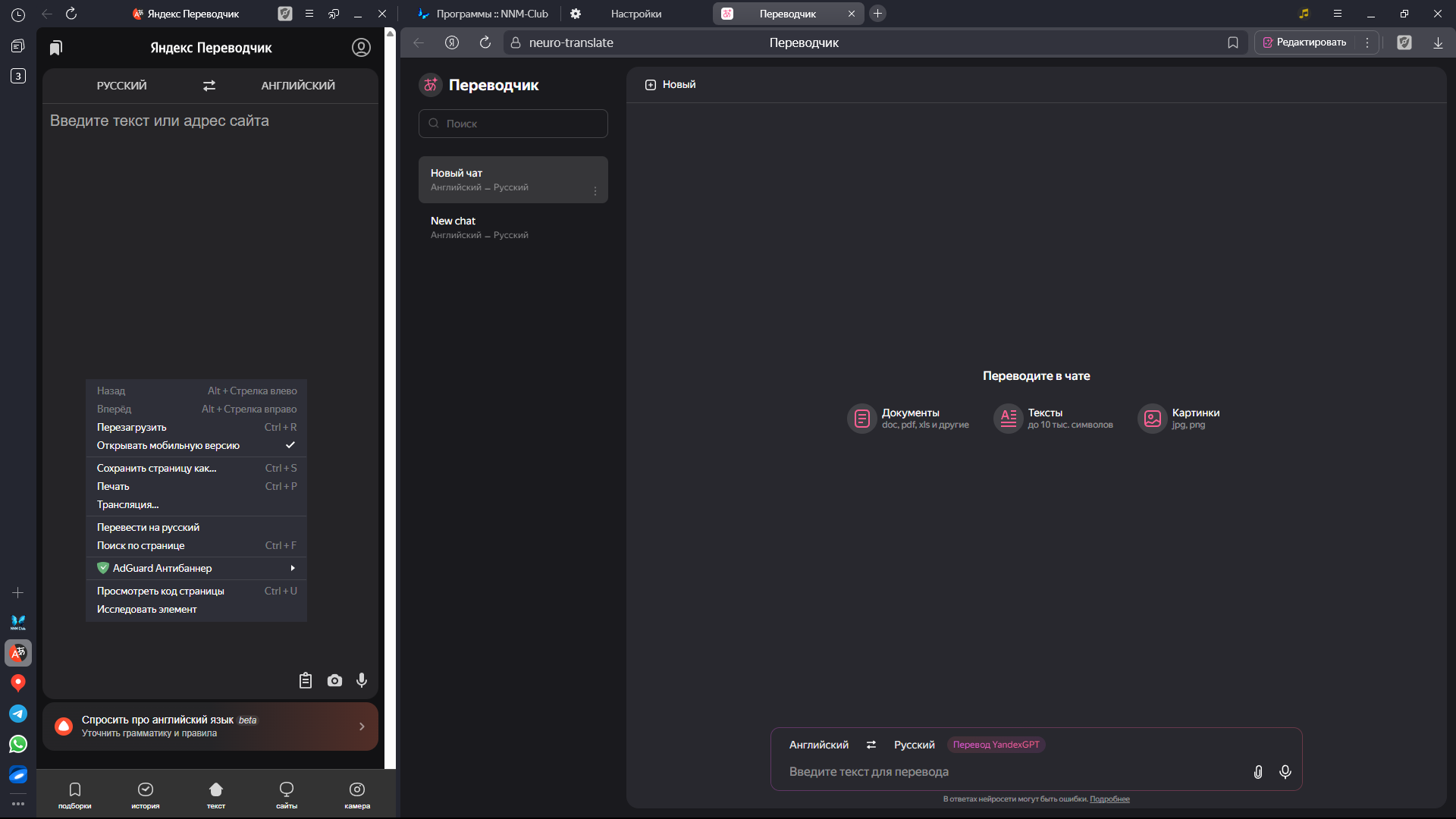Select the 'сайты' bottom tab
The height and width of the screenshot is (819, 1456).
tap(287, 795)
